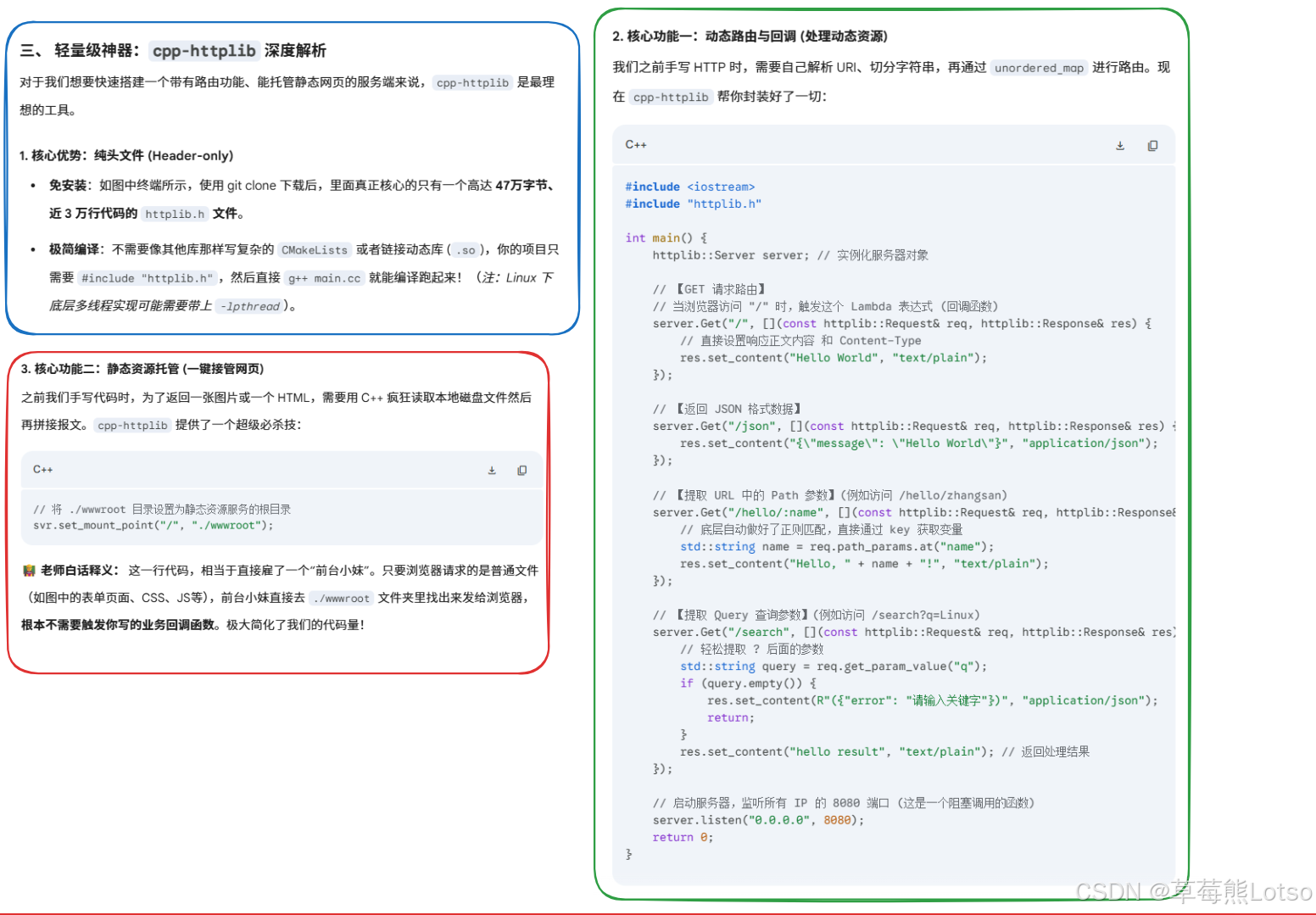Screen dimensions: 1316x915
Task: Click download icon in the set_mount_point code block
Action: [492, 471]
